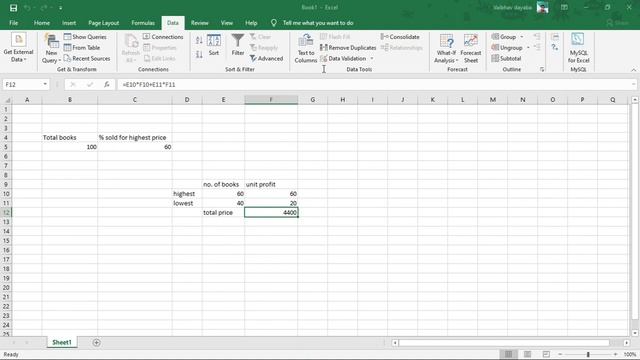Viewport: 640px width, 360px height.
Task: Select column F header
Action: pyautogui.click(x=271, y=100)
